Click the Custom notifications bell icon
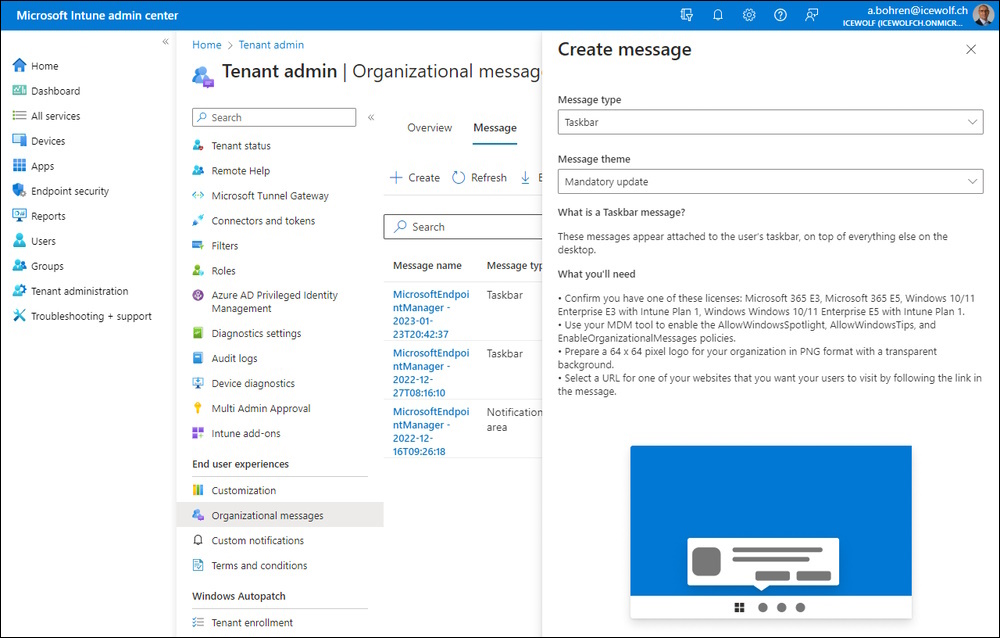Screen dimensions: 1000x638 click(198, 540)
